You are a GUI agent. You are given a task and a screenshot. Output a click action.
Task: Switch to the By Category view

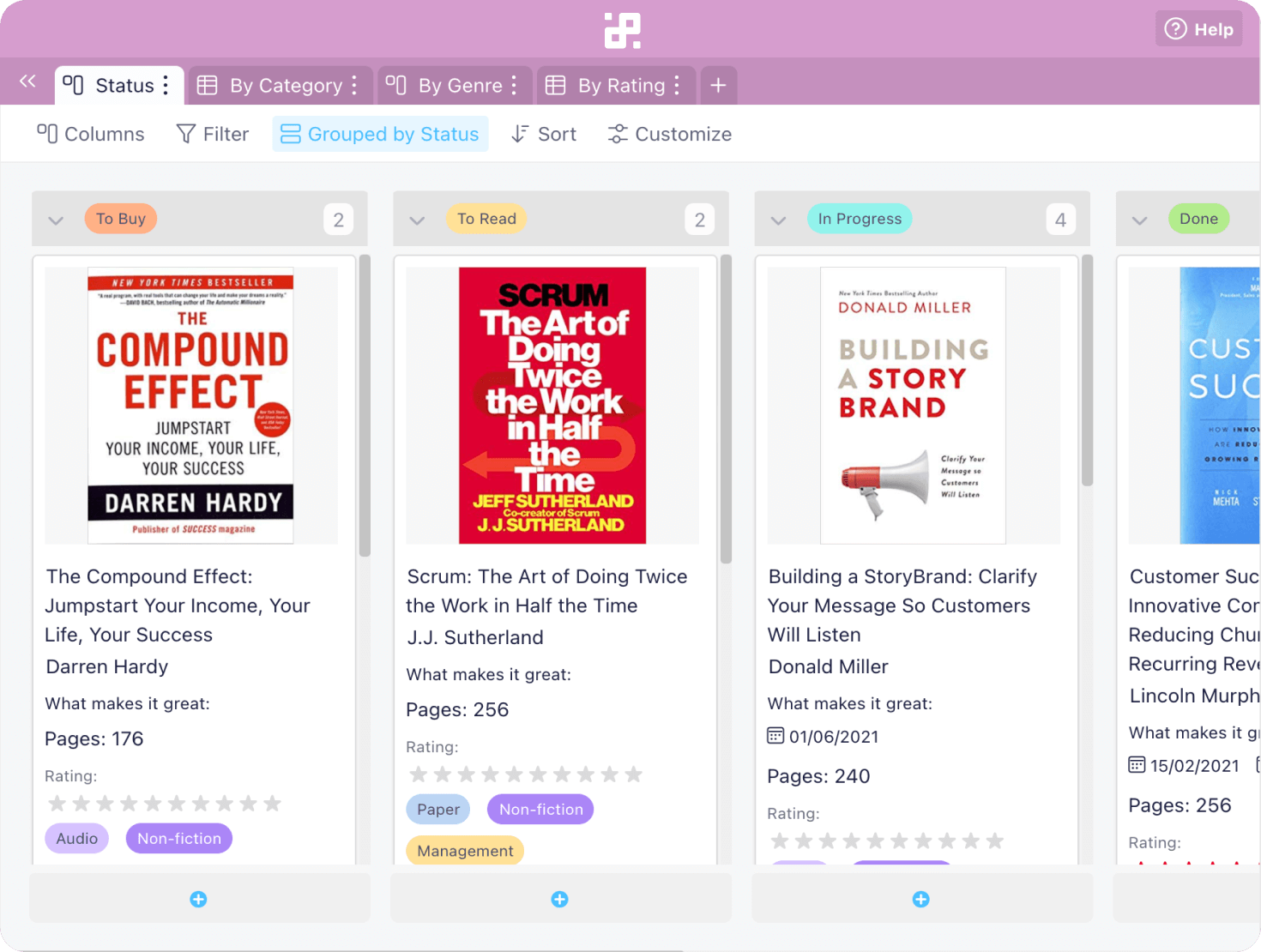pos(283,85)
